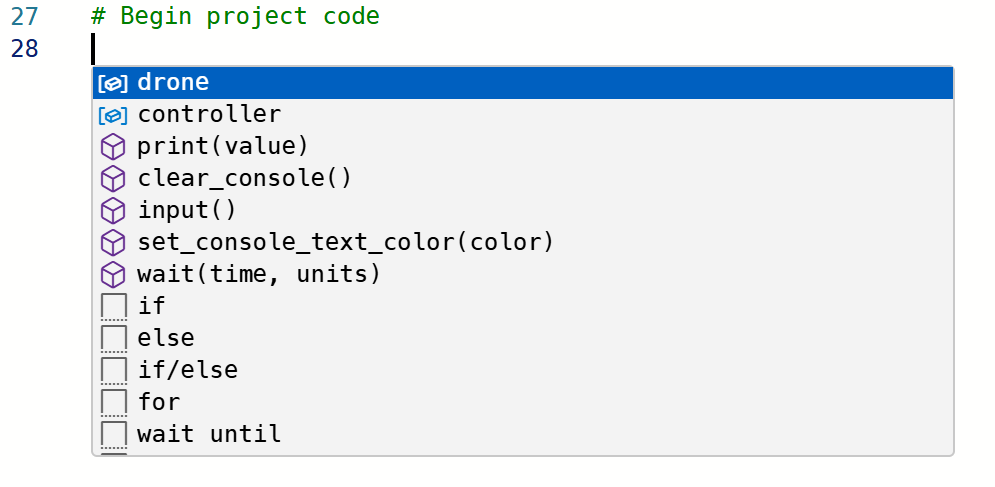Select the set_console_text_color(color) suggestion
995x487 pixels.
pos(345,243)
